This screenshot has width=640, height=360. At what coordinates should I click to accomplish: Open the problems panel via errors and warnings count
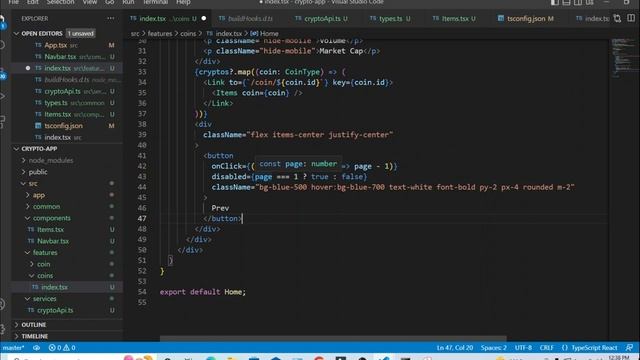(62, 348)
